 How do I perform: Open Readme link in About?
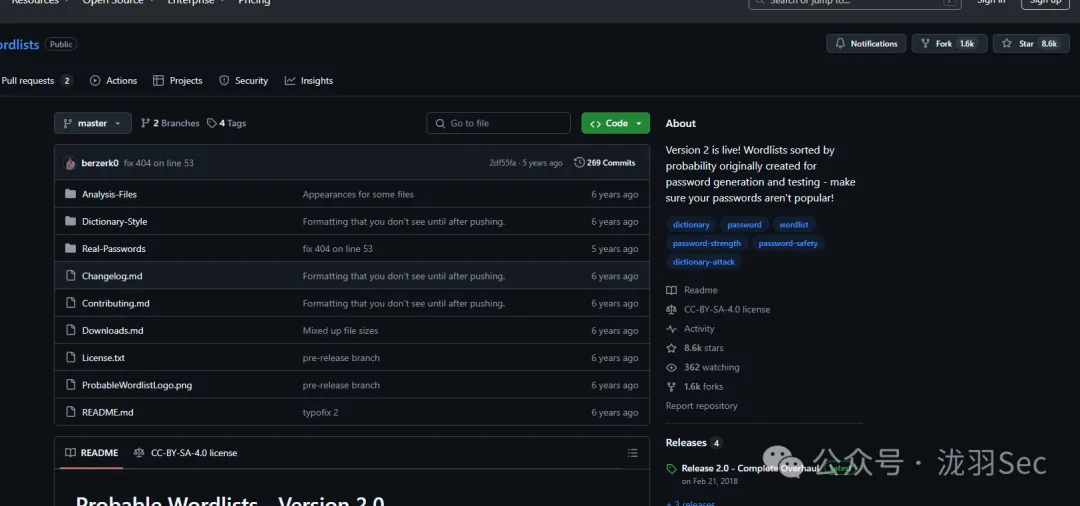coord(692,291)
